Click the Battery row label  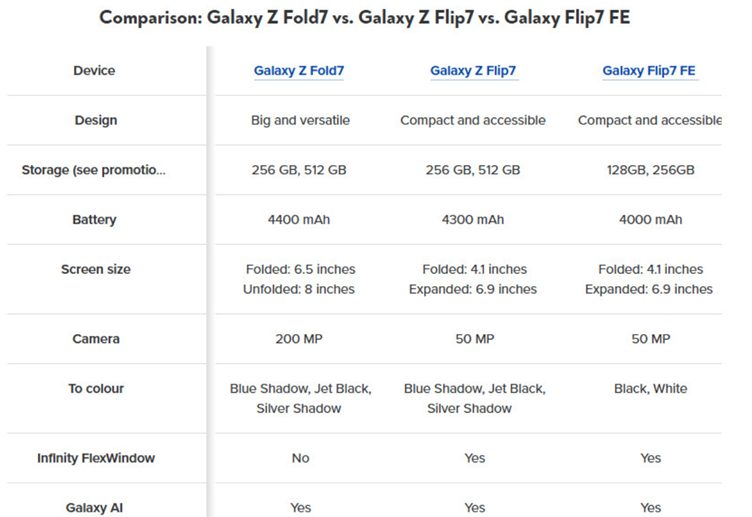(94, 220)
